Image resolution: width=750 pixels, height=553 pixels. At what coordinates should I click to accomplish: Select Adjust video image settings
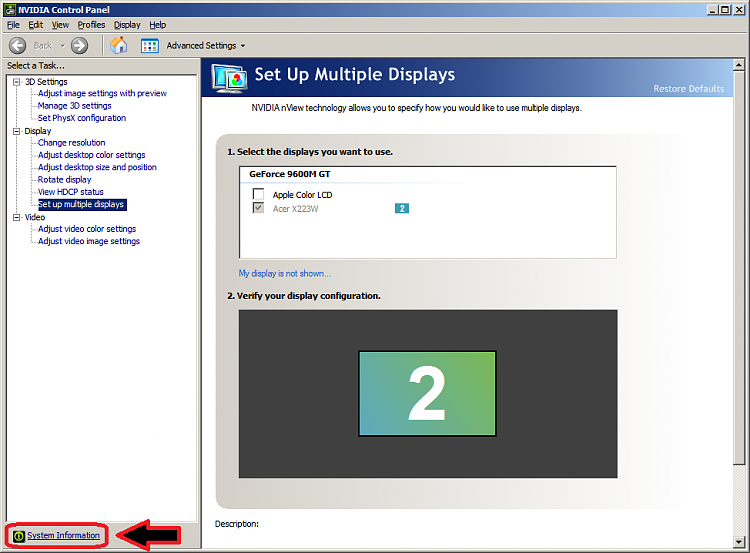pyautogui.click(x=88, y=241)
